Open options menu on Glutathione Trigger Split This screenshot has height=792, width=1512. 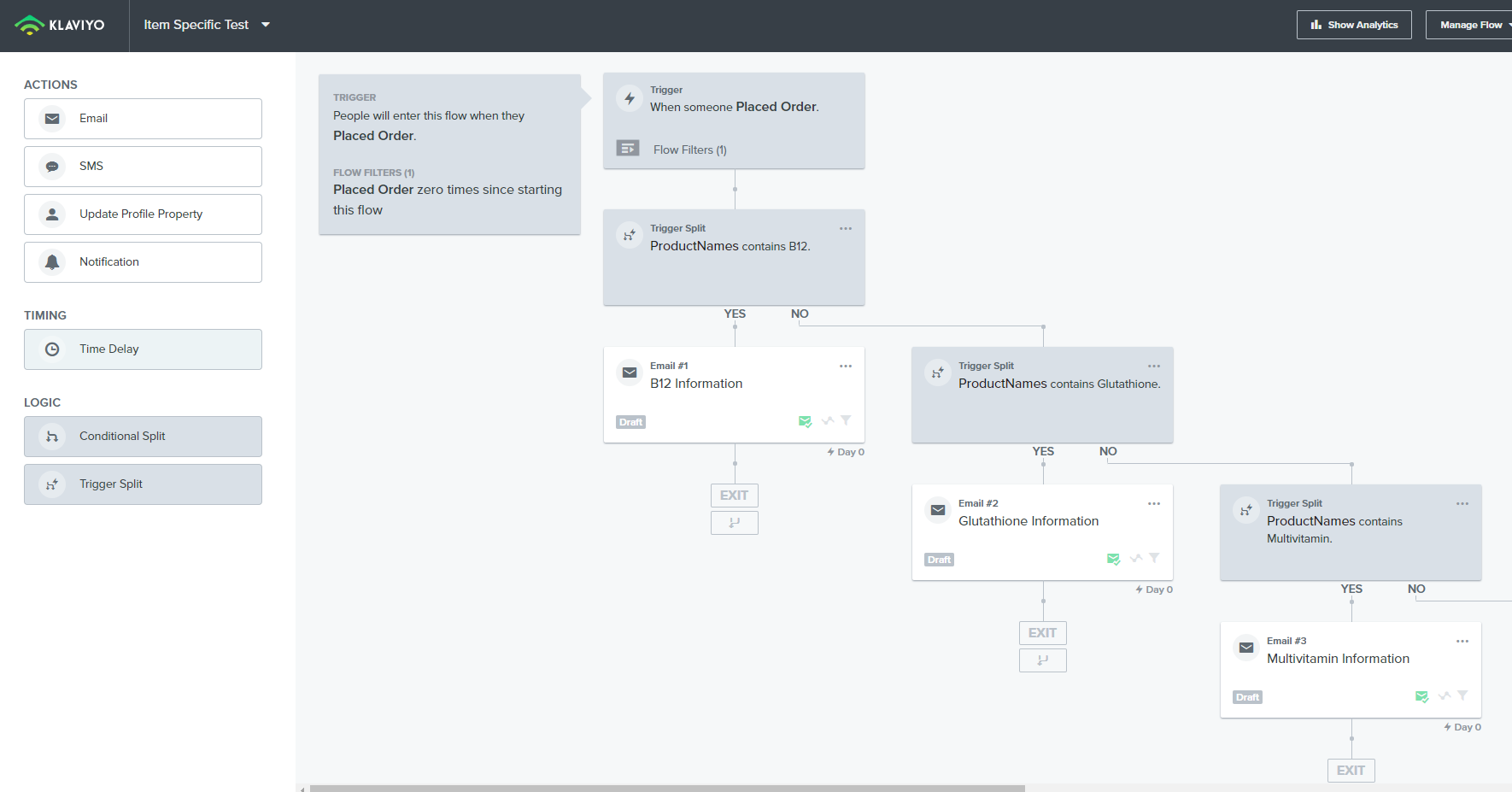(1154, 366)
